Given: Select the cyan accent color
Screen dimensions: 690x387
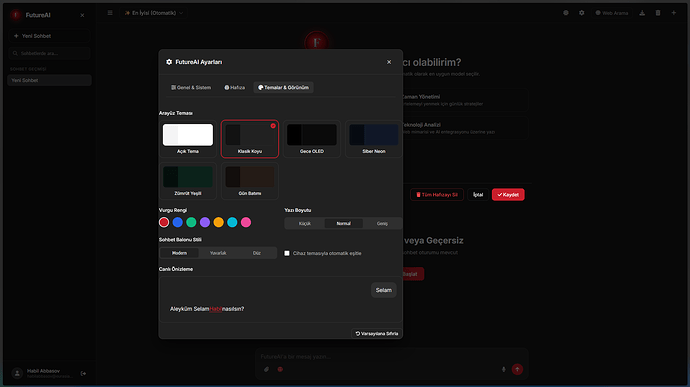Looking at the screenshot, I should coord(232,222).
